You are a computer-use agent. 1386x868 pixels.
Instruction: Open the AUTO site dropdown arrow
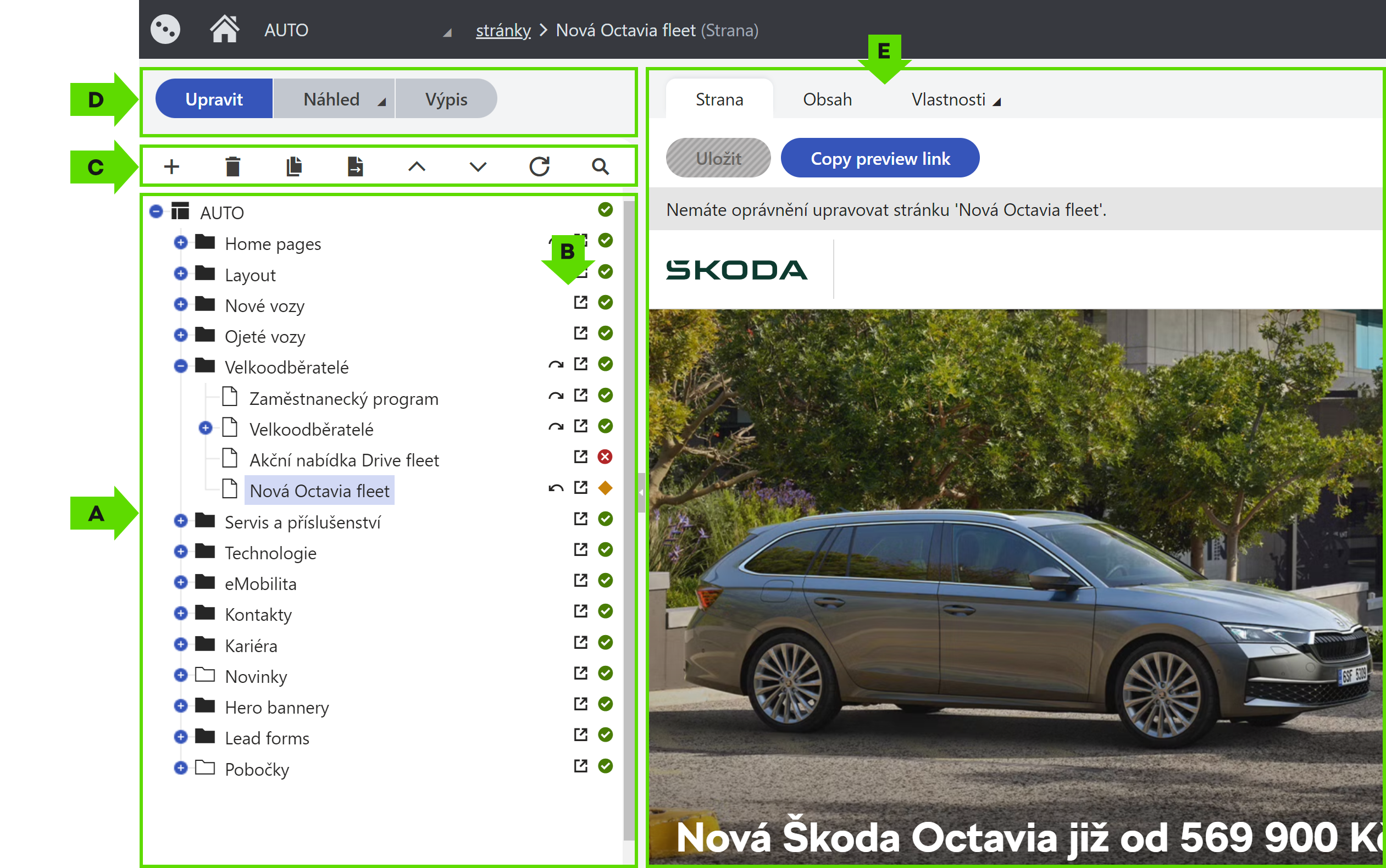click(447, 33)
